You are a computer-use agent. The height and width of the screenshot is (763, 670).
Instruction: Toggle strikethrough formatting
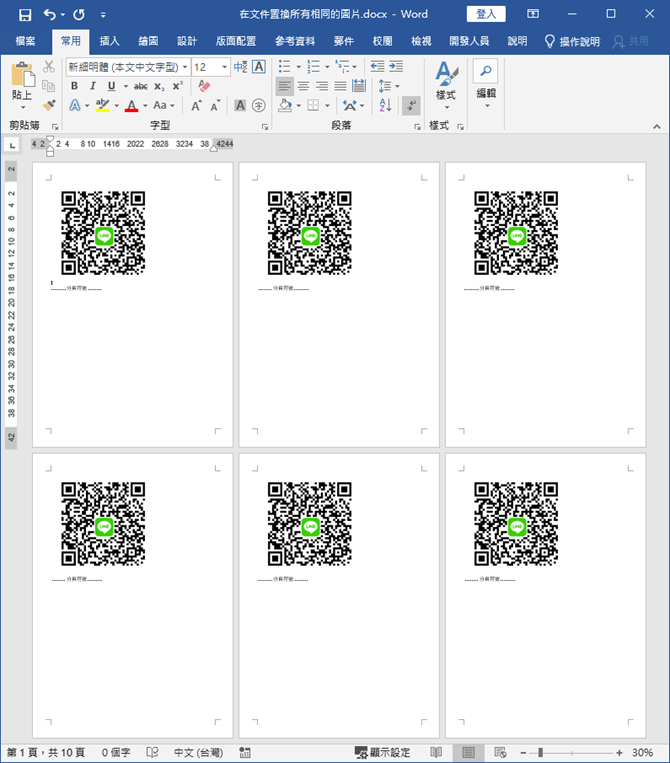tap(141, 86)
